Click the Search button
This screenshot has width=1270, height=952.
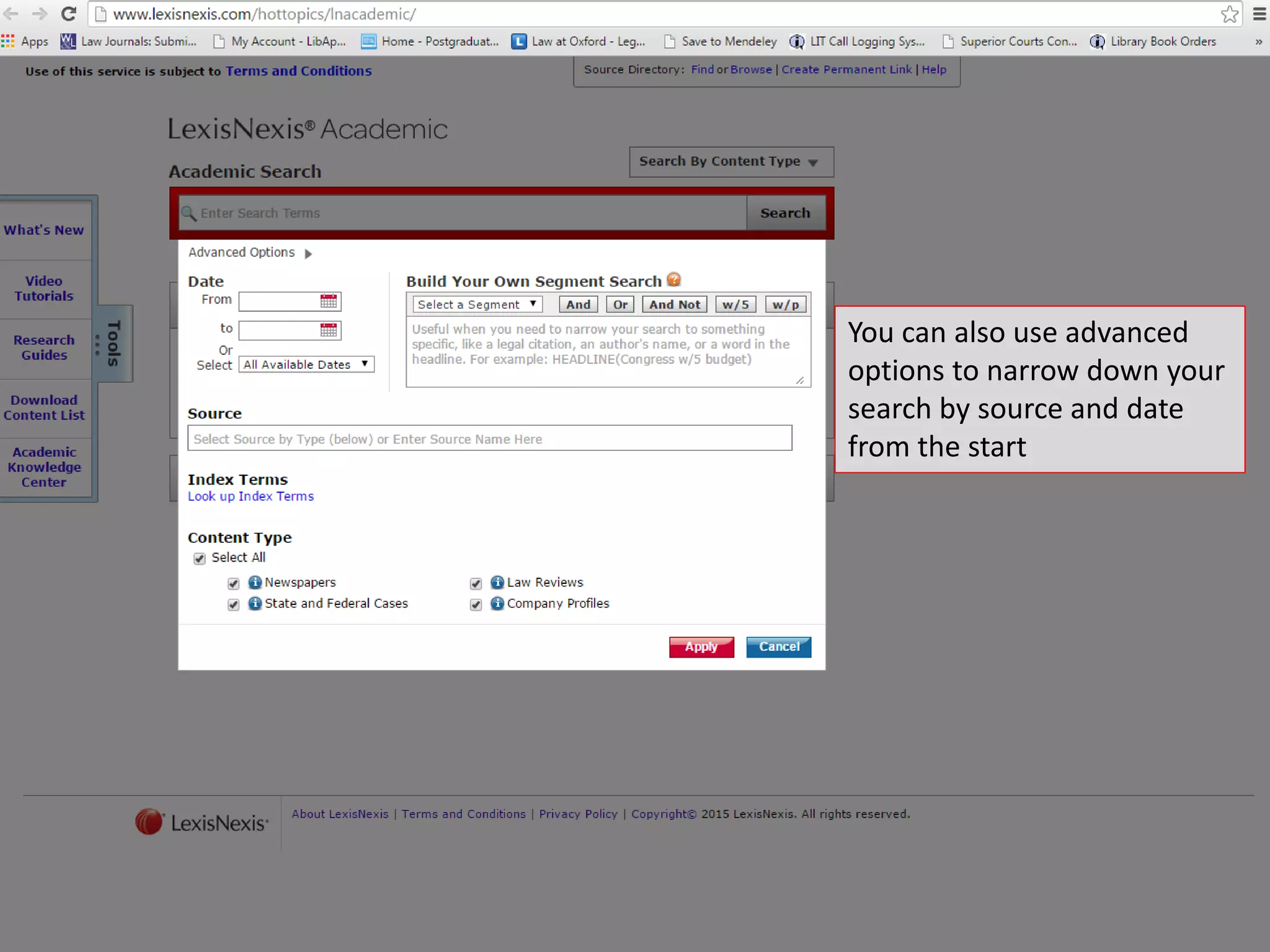785,213
